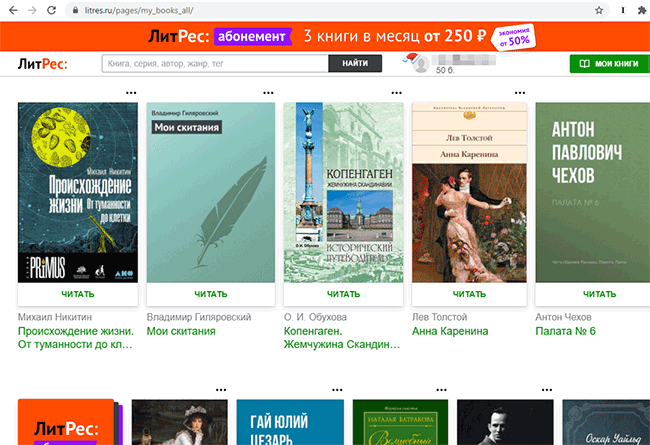Bookmark this page with the star icon
Viewport: 650px width, 445px height.
[599, 10]
